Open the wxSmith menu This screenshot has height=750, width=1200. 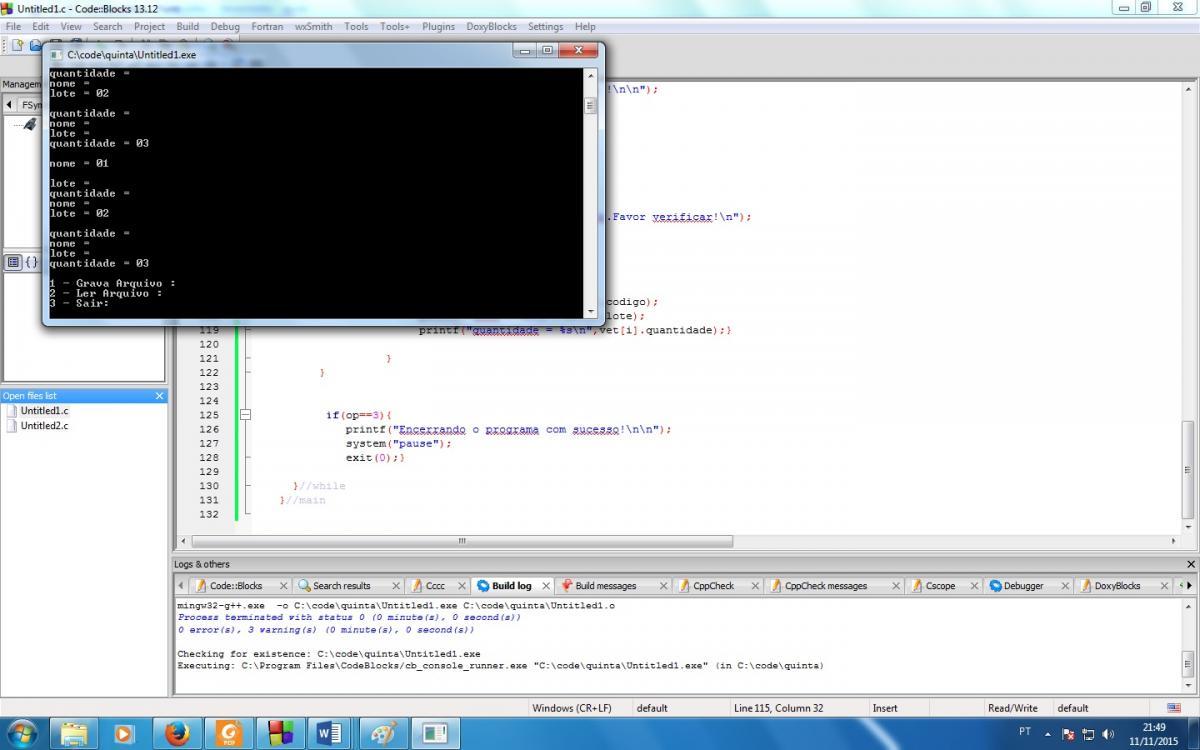coord(313,27)
